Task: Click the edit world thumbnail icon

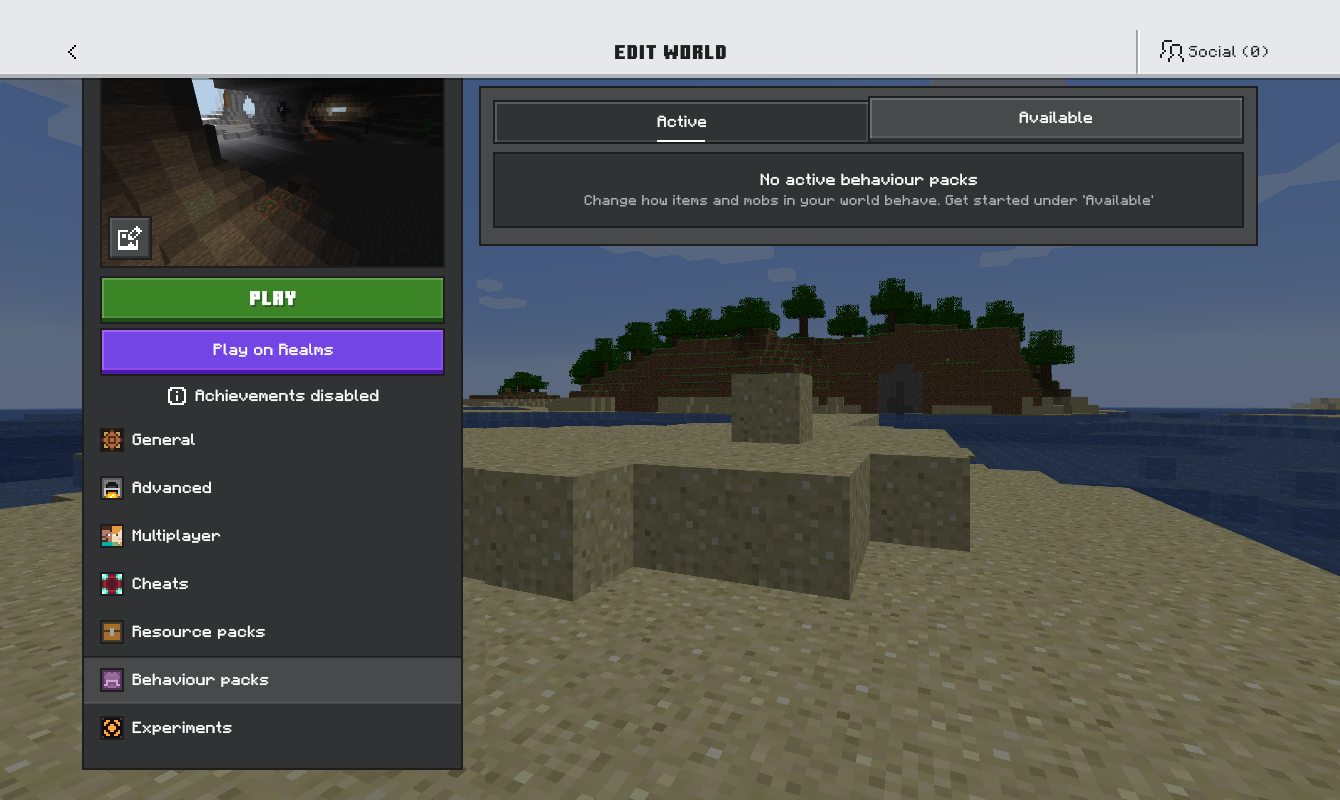Action: point(130,238)
